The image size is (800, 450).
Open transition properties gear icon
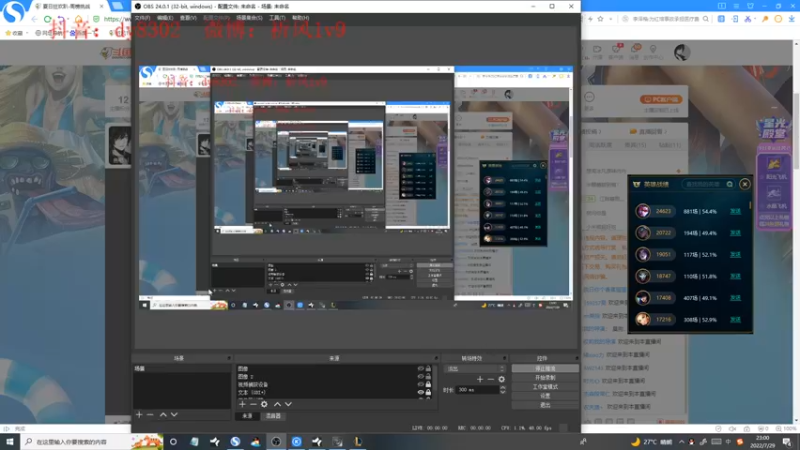click(x=502, y=379)
